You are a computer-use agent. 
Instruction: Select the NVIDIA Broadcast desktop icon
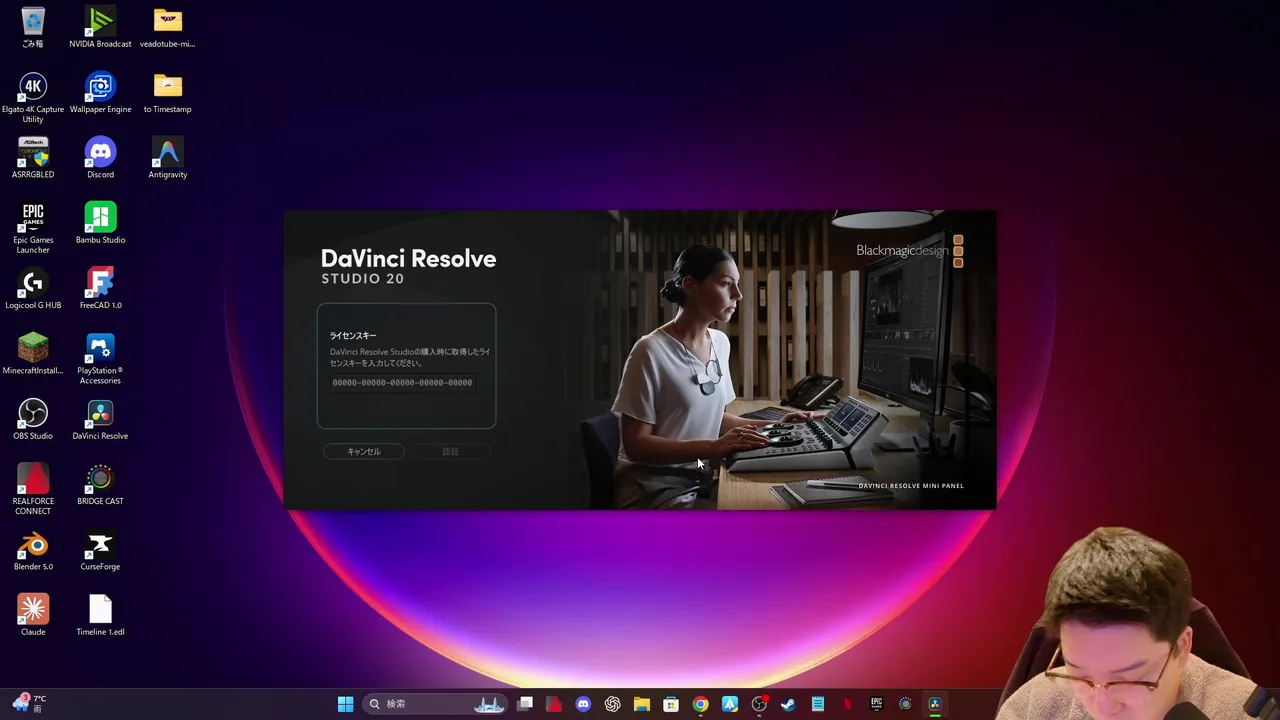pyautogui.click(x=100, y=28)
